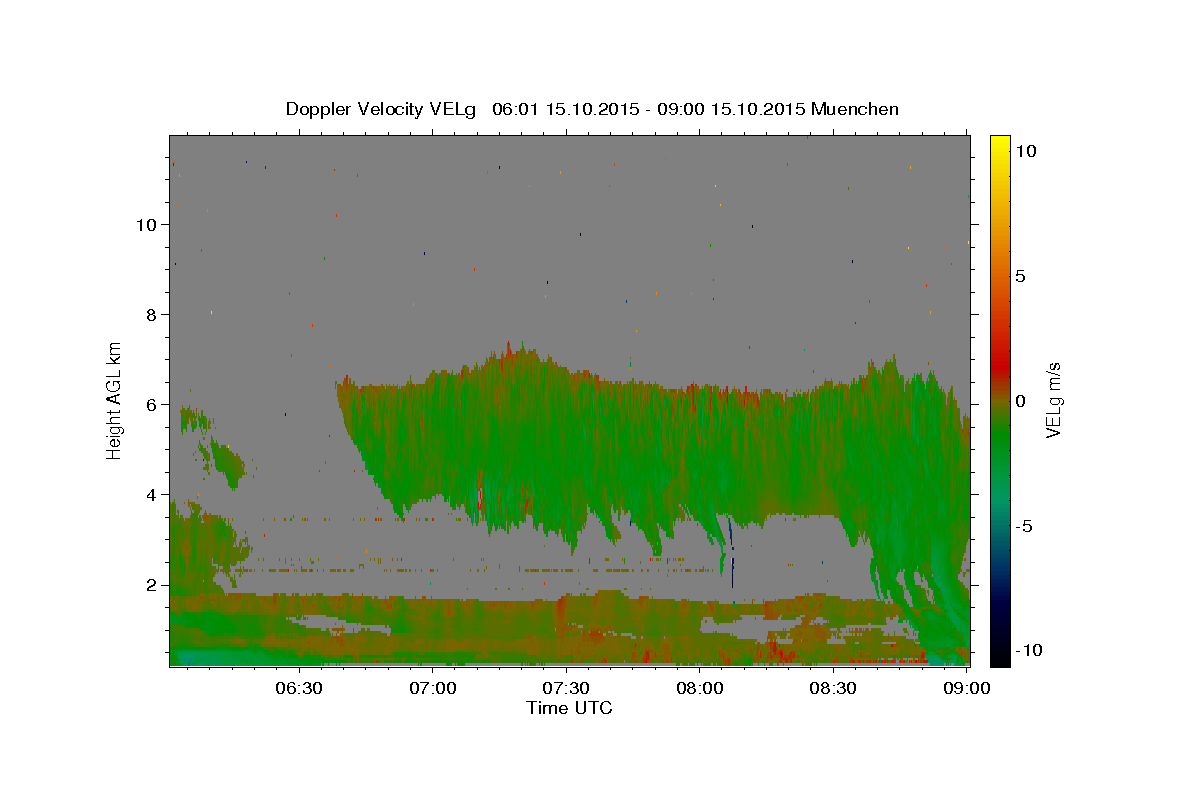Click the "Height AGL km" axis label

point(115,399)
